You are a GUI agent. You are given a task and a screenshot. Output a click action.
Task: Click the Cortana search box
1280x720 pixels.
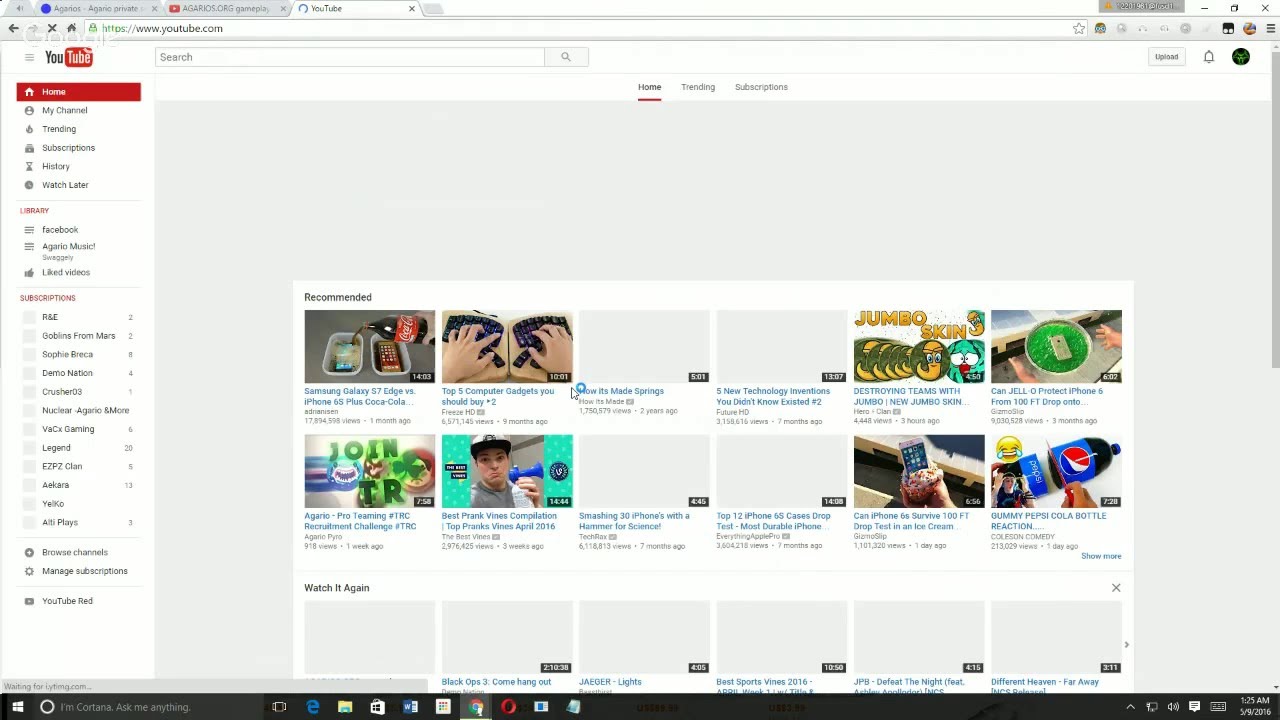[148, 707]
